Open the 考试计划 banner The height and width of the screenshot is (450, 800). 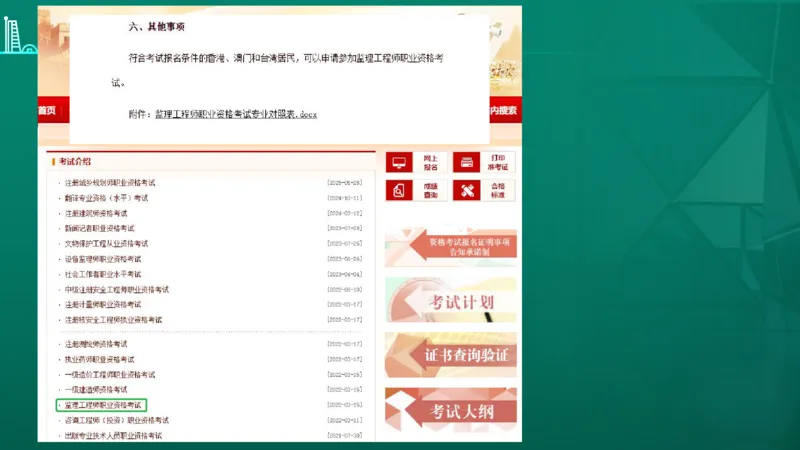pyautogui.click(x=451, y=301)
